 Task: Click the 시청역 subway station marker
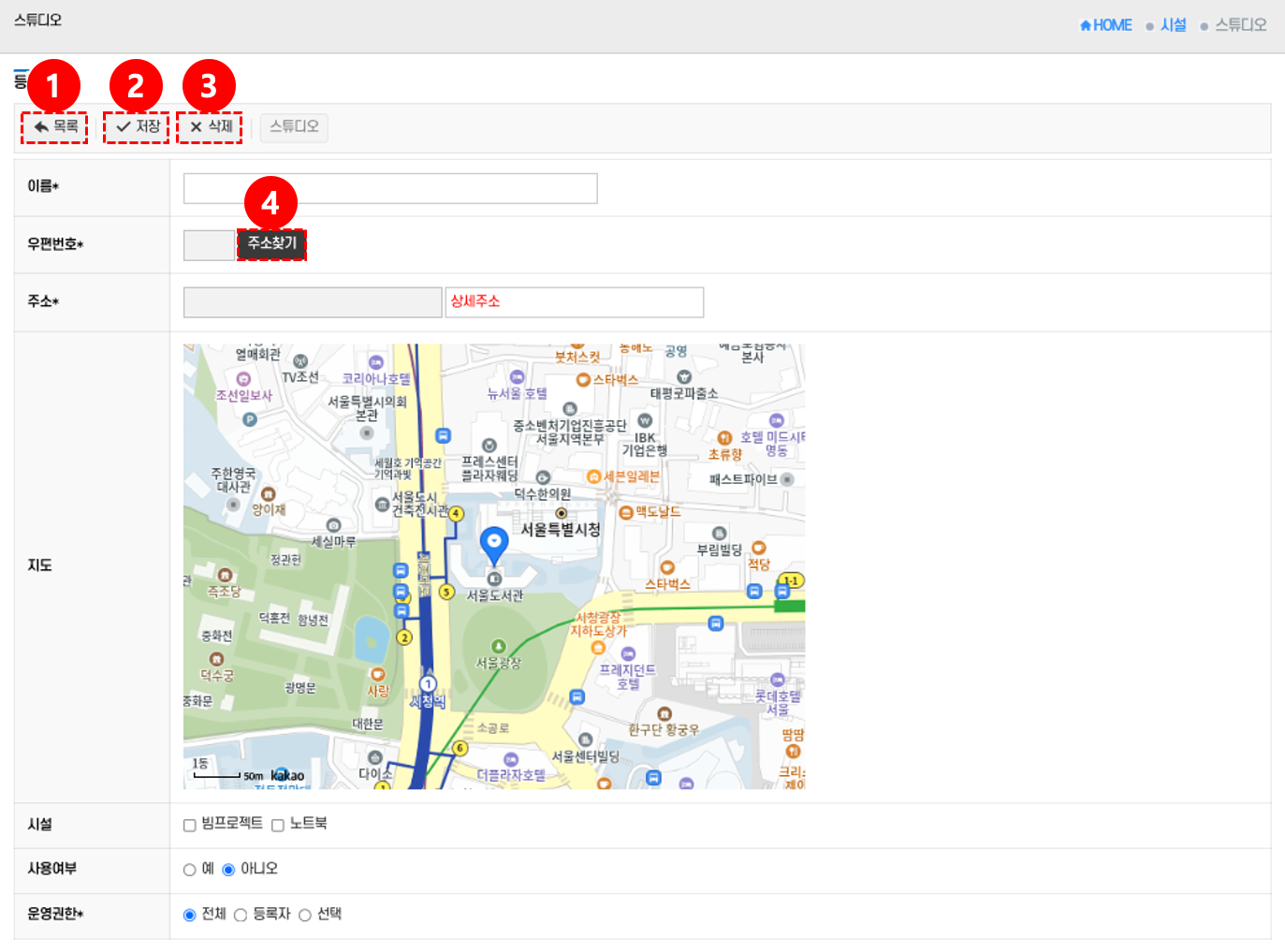(x=428, y=684)
